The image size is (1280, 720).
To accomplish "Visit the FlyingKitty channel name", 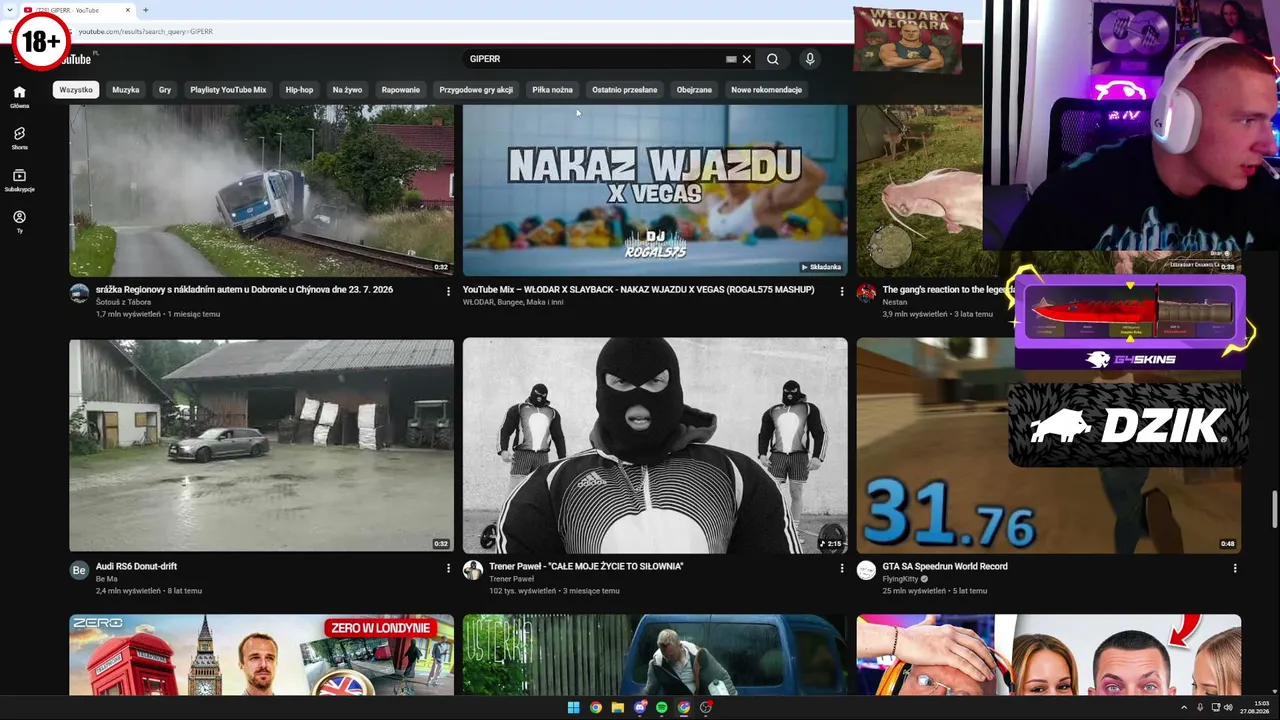I will coord(900,579).
